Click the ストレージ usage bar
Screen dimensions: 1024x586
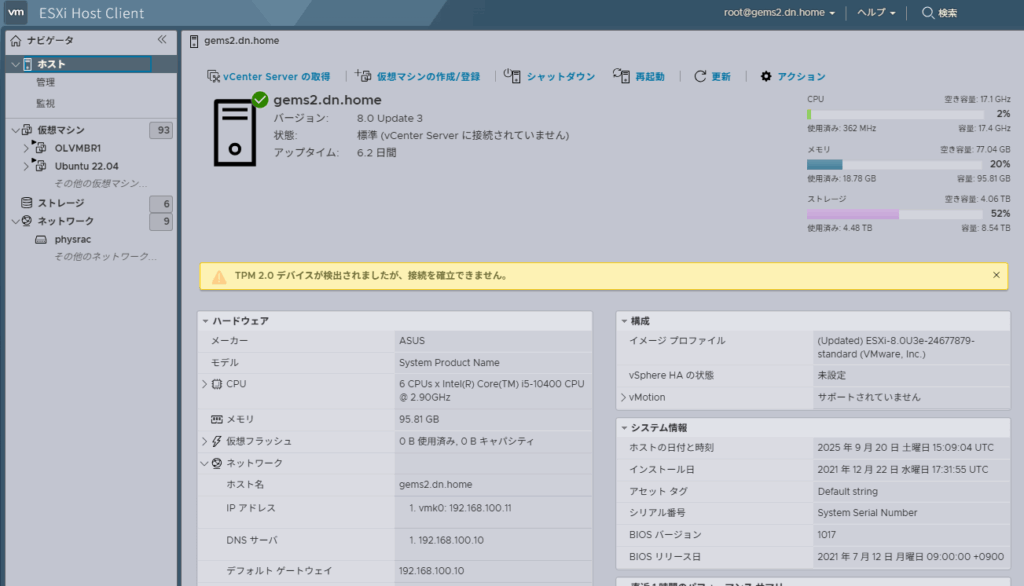pyautogui.click(x=895, y=214)
